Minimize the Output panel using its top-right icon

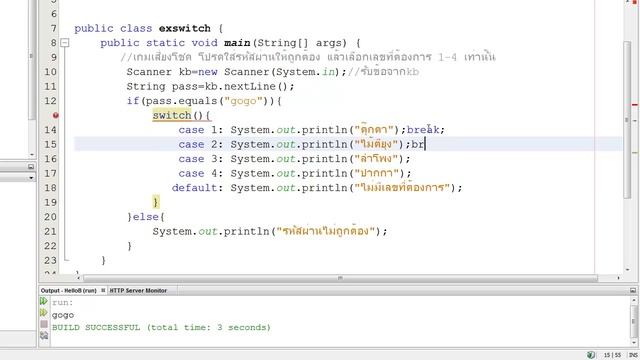click(633, 290)
